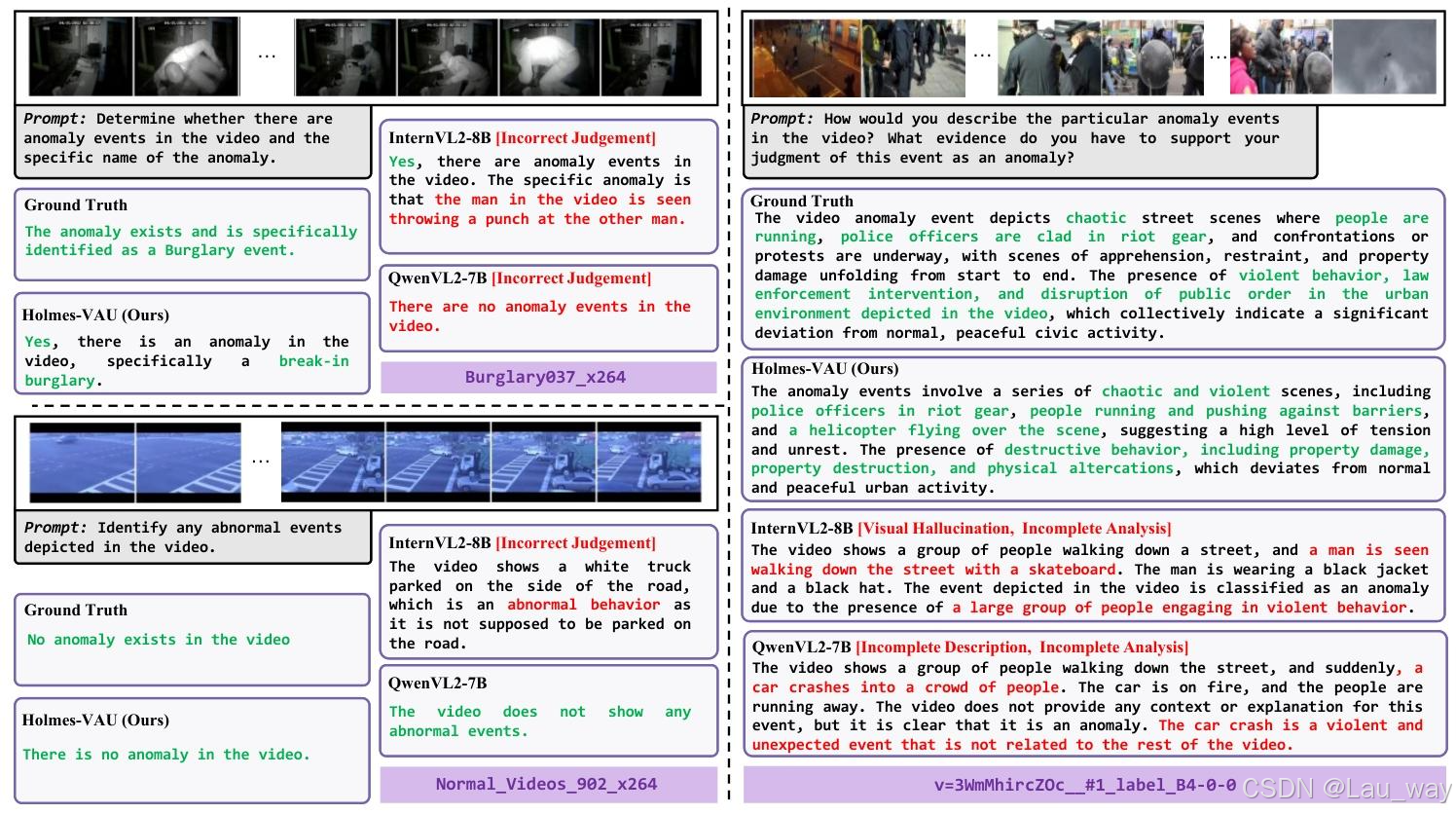Click 'QwenVL2-7B [Incorrect Judgement]' heading
This screenshot has height=814, width=1456.
point(520,278)
